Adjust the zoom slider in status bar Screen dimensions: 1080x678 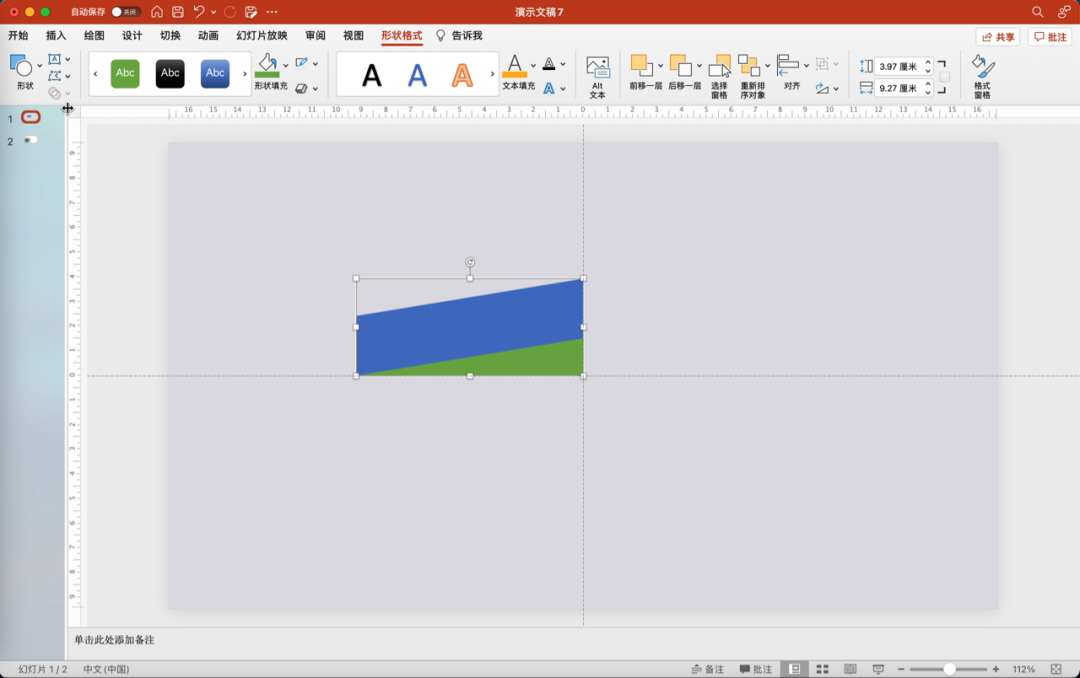948,669
